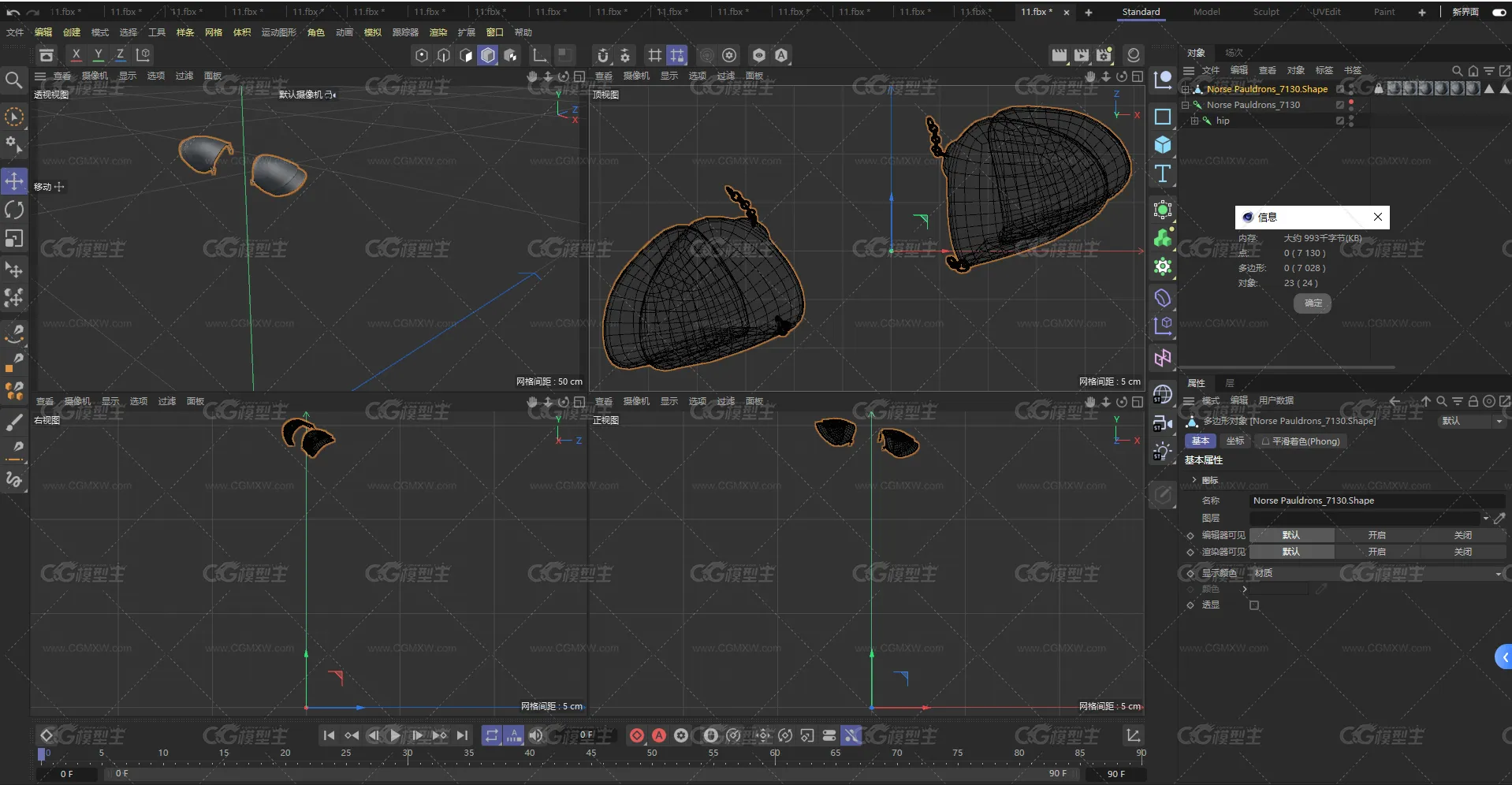This screenshot has width=1512, height=785.
Task: Toggle X axis lock
Action: pyautogui.click(x=76, y=55)
